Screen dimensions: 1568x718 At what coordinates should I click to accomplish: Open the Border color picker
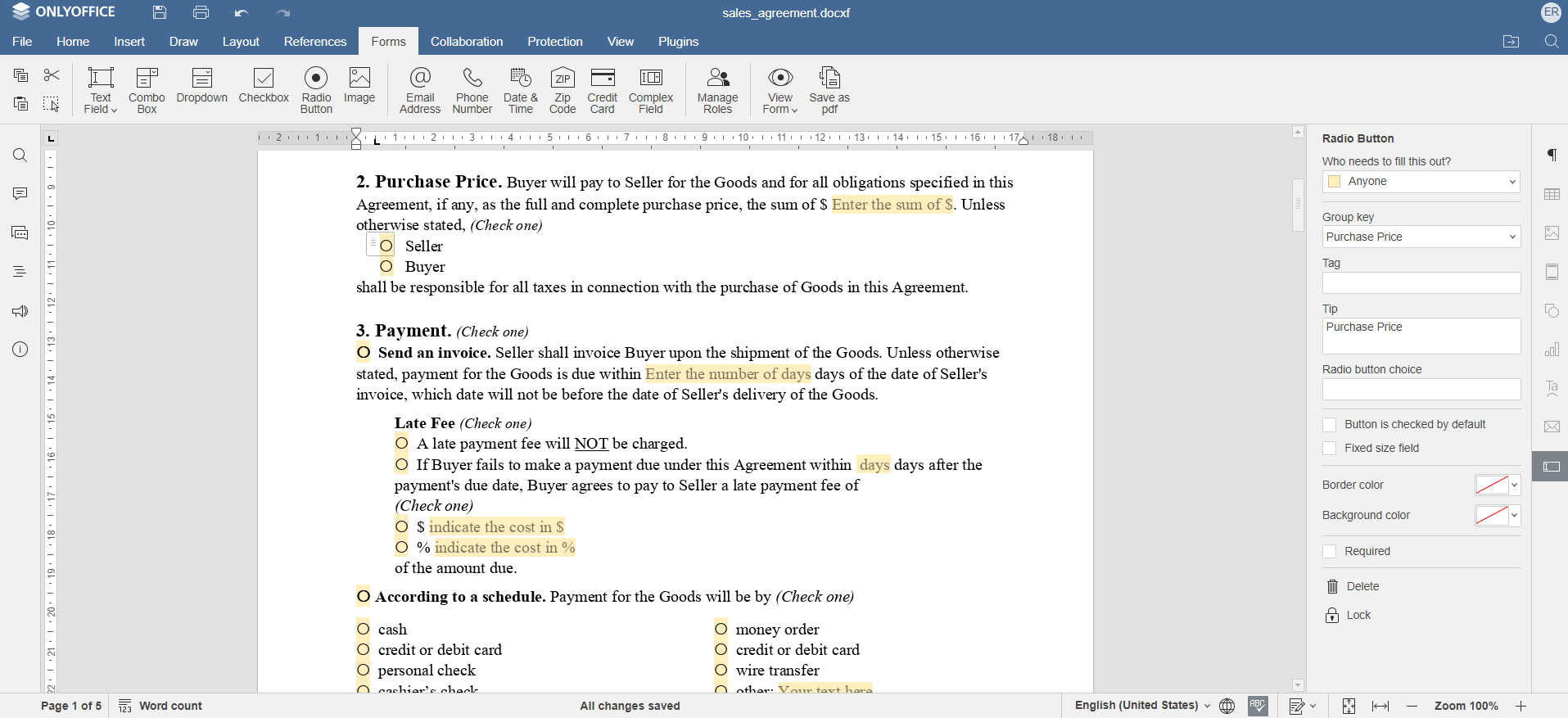pos(1498,485)
